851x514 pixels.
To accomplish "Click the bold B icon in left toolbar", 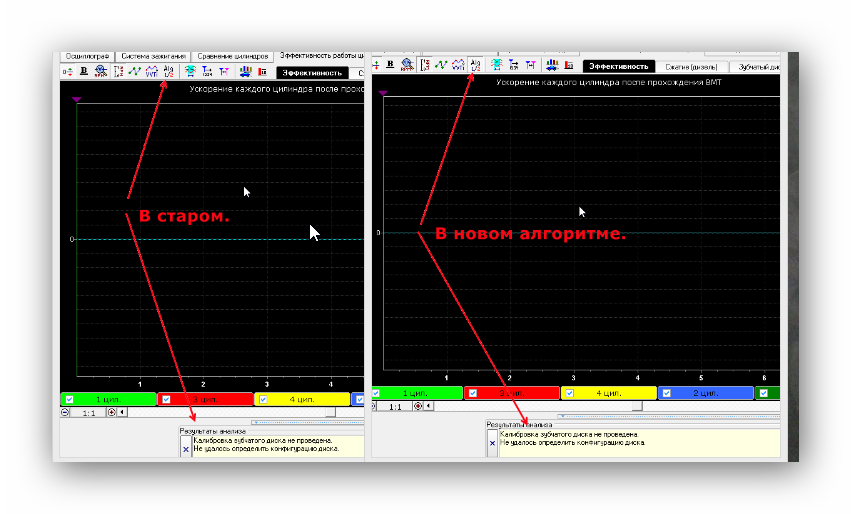I will (84, 71).
